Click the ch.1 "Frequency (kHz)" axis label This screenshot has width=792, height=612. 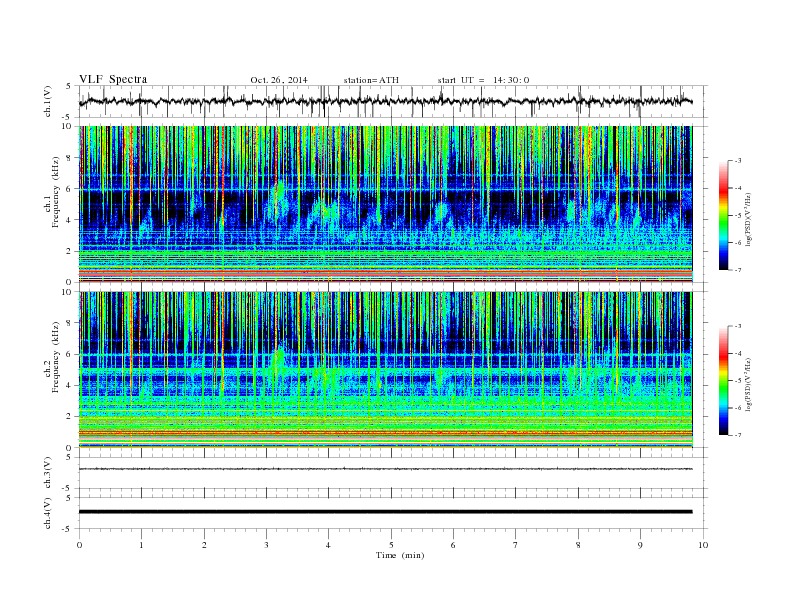coord(56,192)
